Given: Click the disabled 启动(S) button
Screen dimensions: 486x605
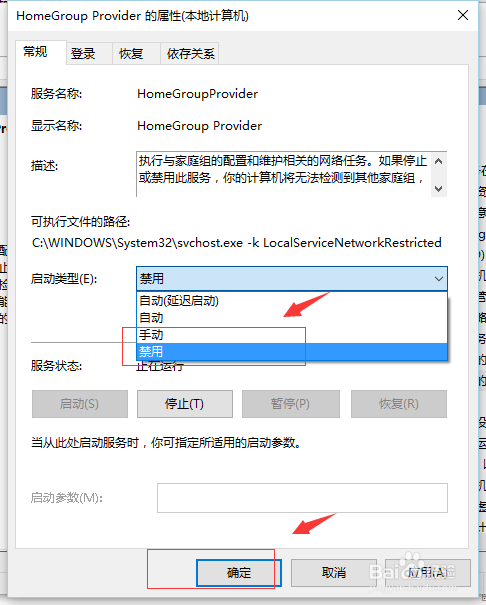Looking at the screenshot, I should [80, 404].
